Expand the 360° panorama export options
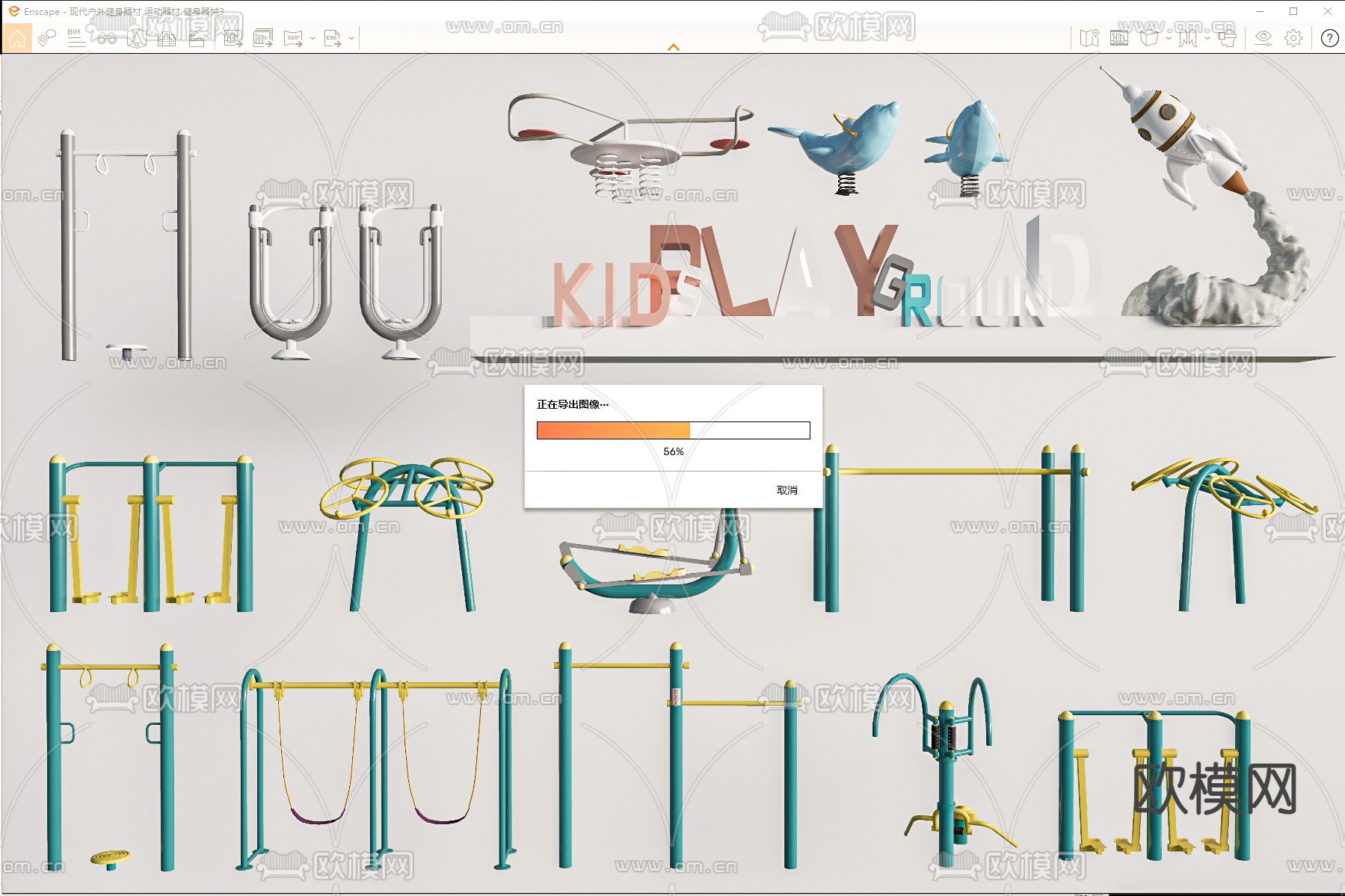The width and height of the screenshot is (1345, 896). click(x=313, y=38)
